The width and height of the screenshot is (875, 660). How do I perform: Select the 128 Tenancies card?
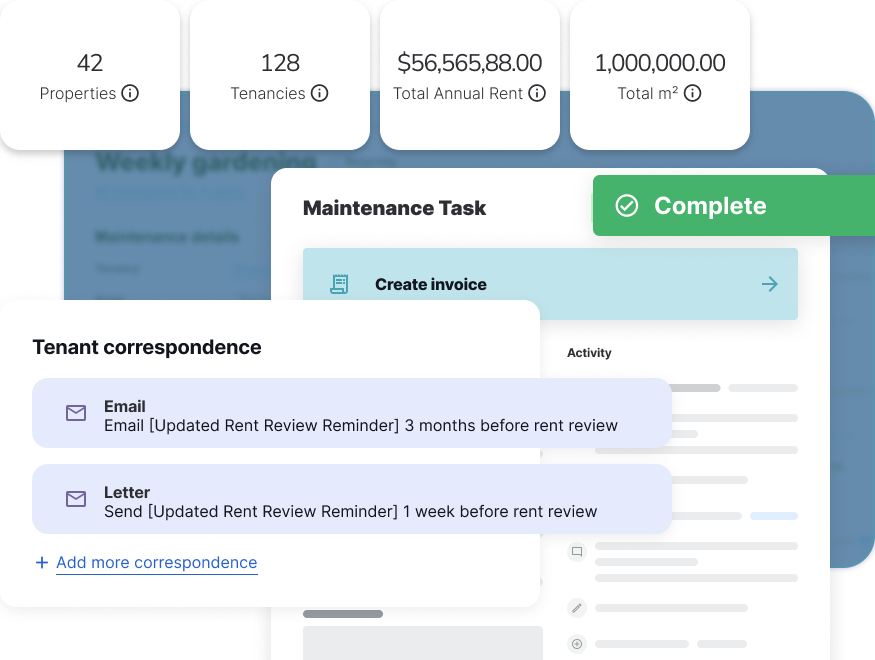280,75
